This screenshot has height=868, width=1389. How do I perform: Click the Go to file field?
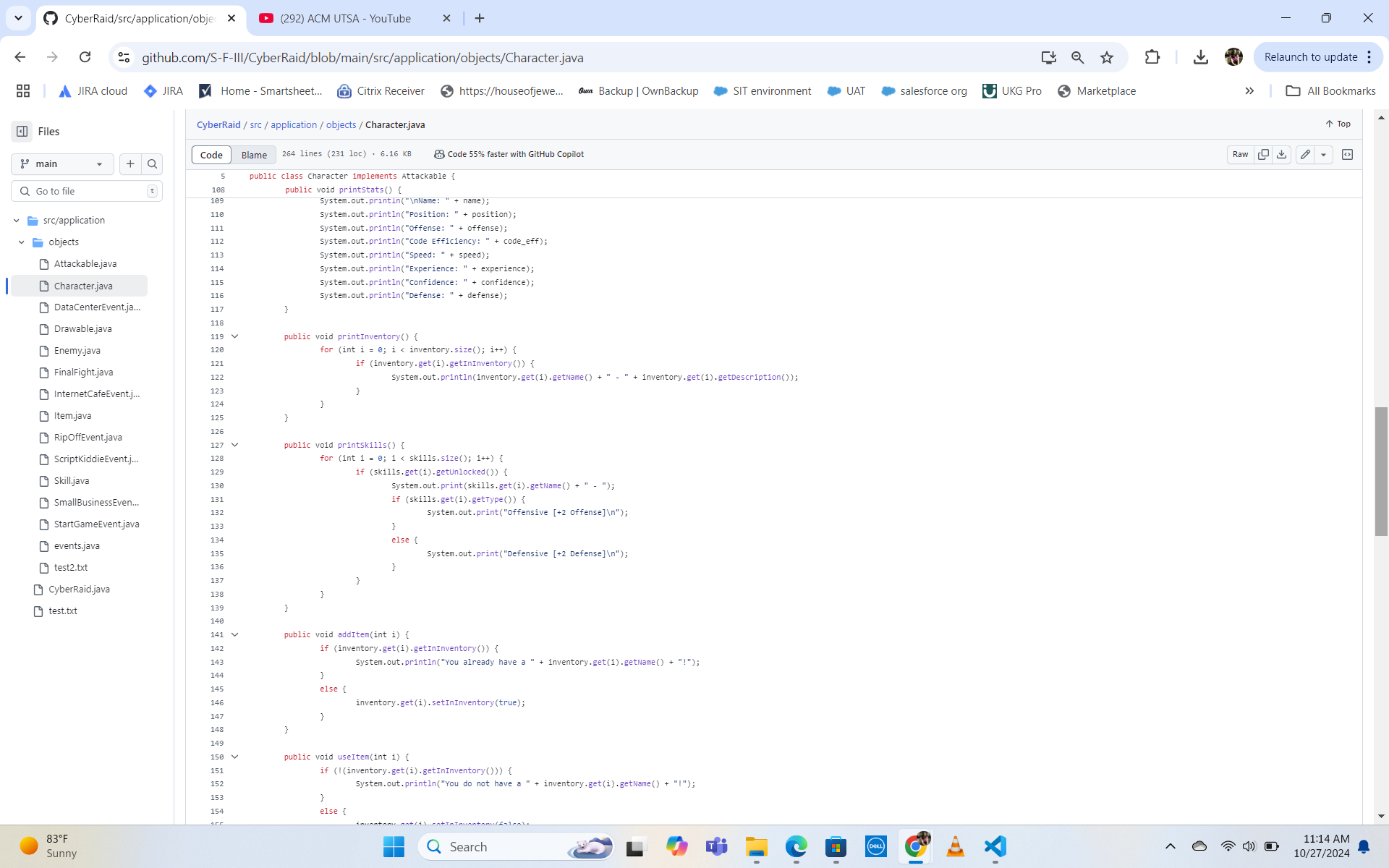(x=87, y=191)
